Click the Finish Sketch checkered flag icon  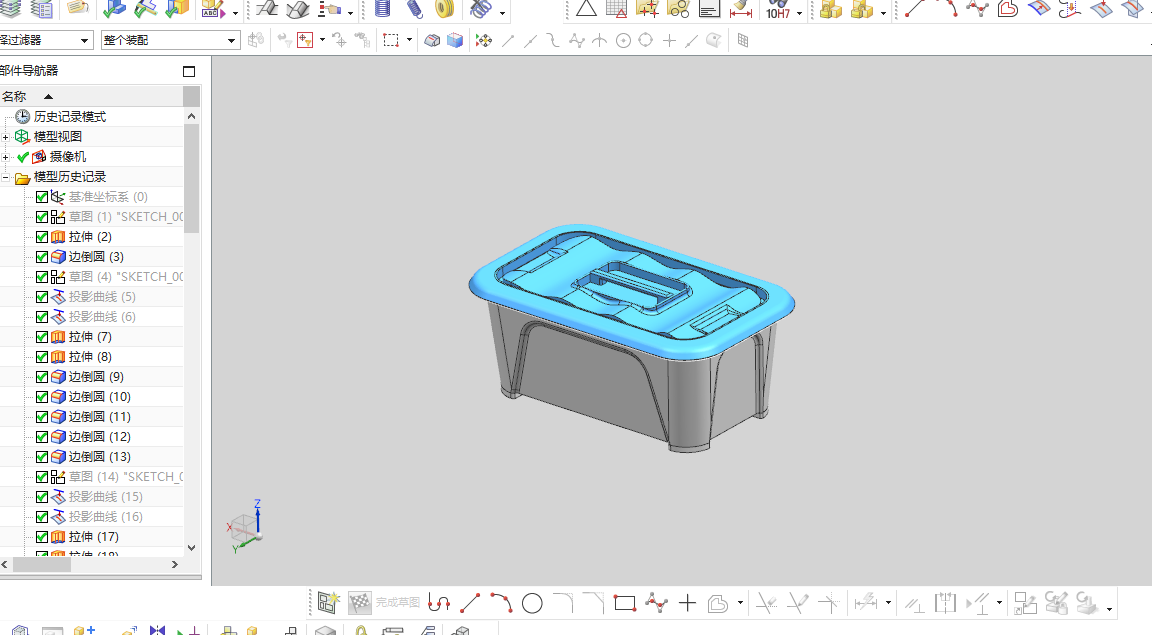[359, 603]
